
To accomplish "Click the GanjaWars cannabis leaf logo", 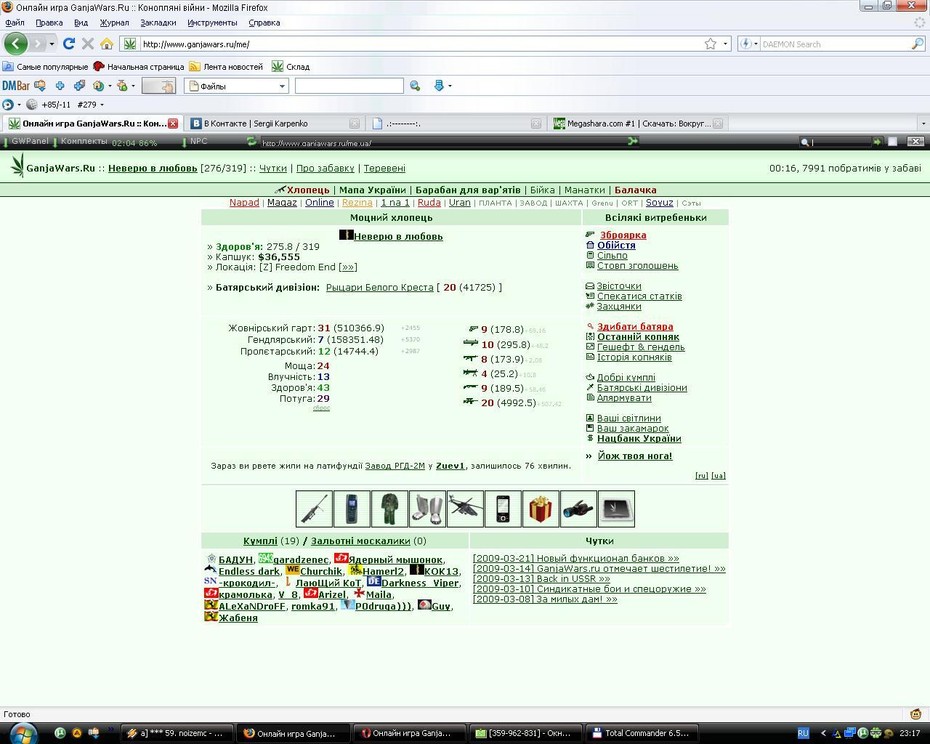I will click(18, 166).
